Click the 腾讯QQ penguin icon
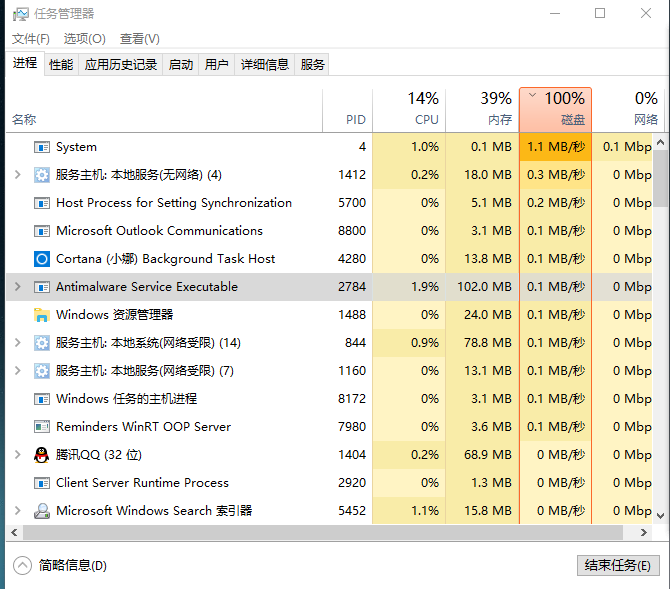This screenshot has width=670, height=589. (x=41, y=455)
